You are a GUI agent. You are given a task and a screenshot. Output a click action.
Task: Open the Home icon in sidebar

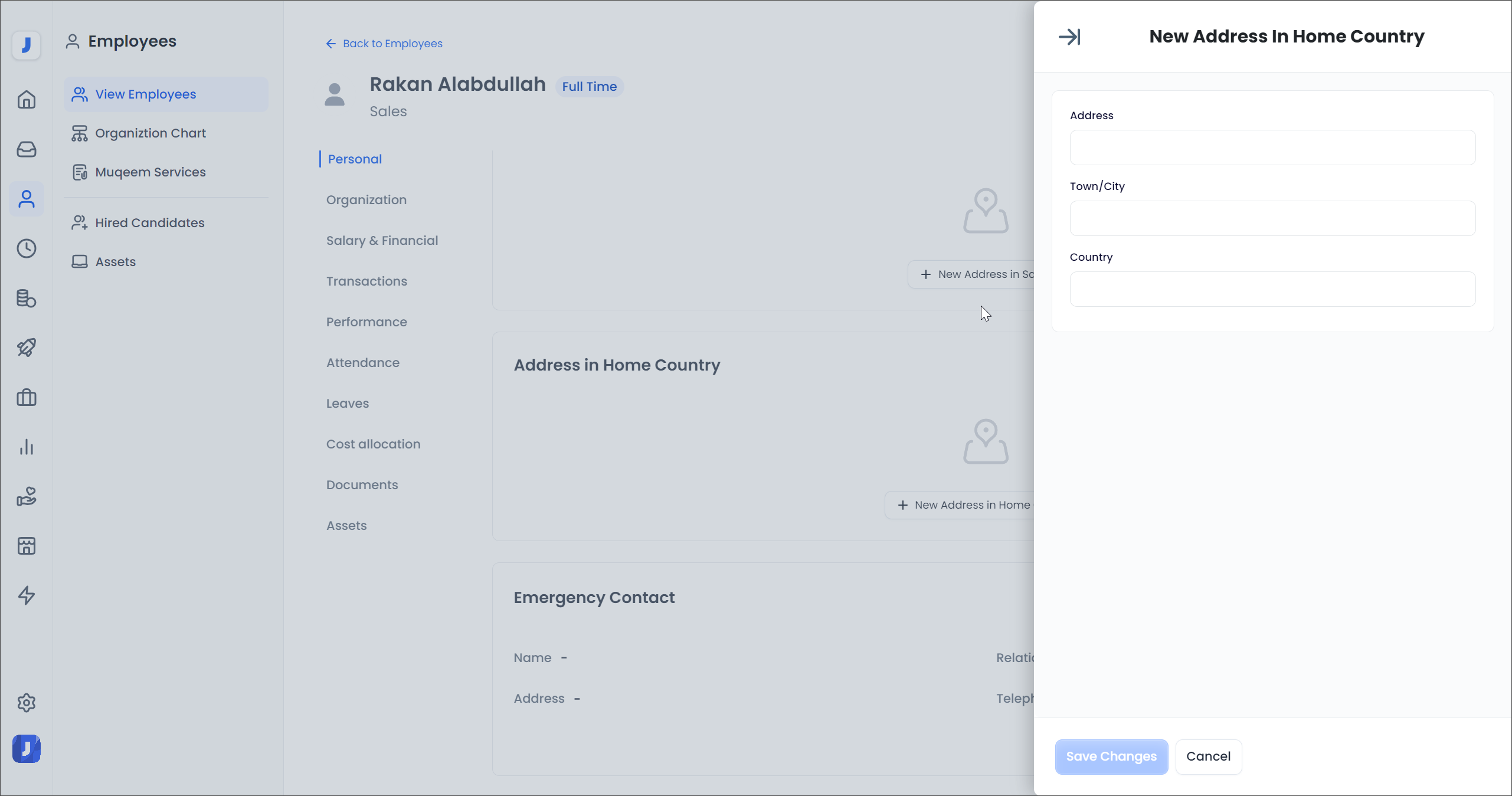coord(27,100)
